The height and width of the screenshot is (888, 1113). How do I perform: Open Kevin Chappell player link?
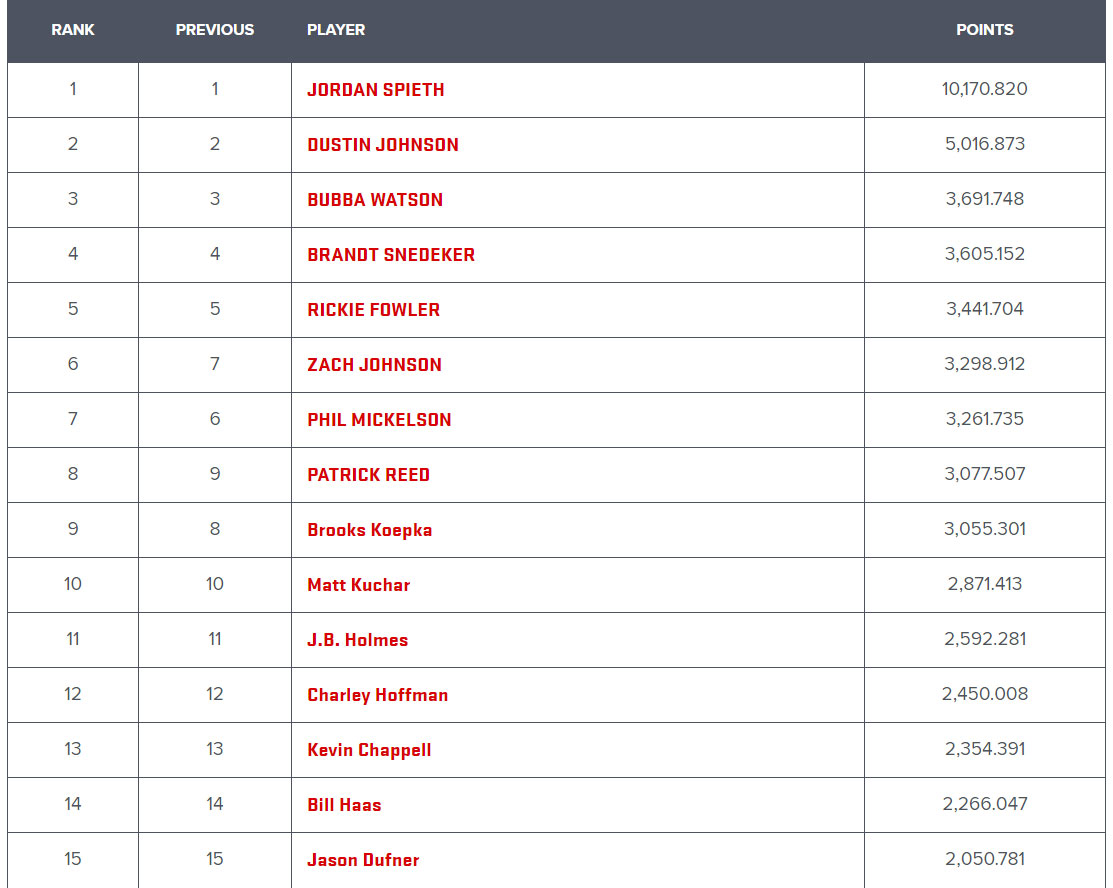(x=369, y=750)
